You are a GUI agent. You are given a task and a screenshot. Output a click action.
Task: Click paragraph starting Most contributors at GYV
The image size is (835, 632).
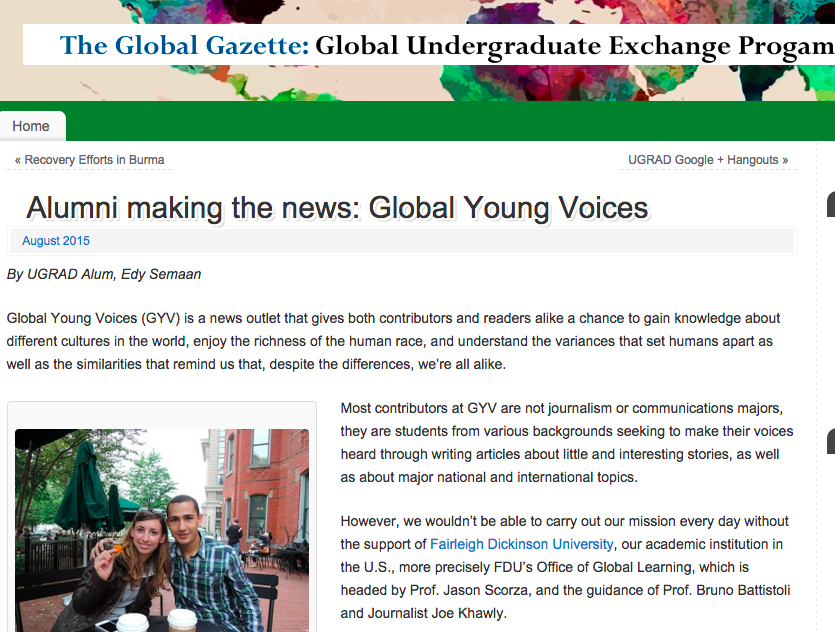(567, 442)
